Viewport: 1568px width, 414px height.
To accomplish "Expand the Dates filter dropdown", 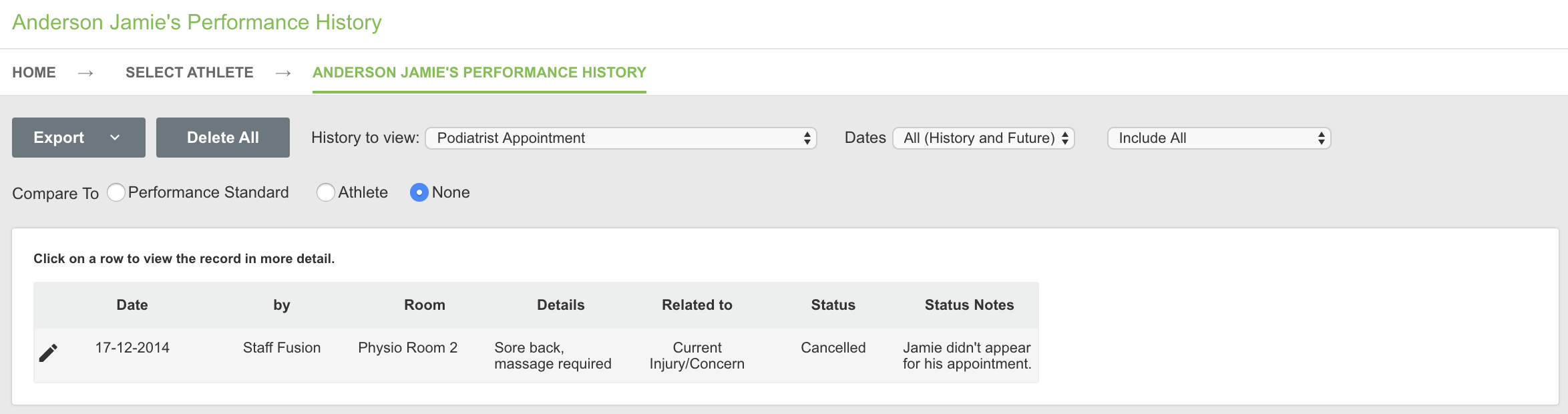I will coord(983,138).
